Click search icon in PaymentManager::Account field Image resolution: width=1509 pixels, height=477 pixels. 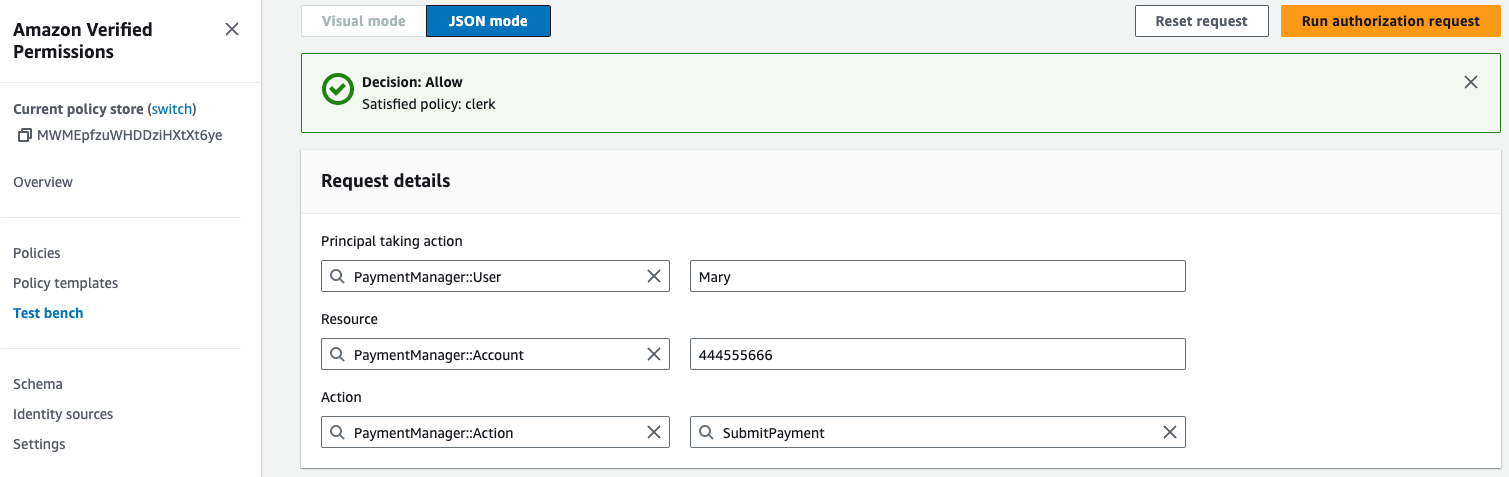click(x=337, y=355)
